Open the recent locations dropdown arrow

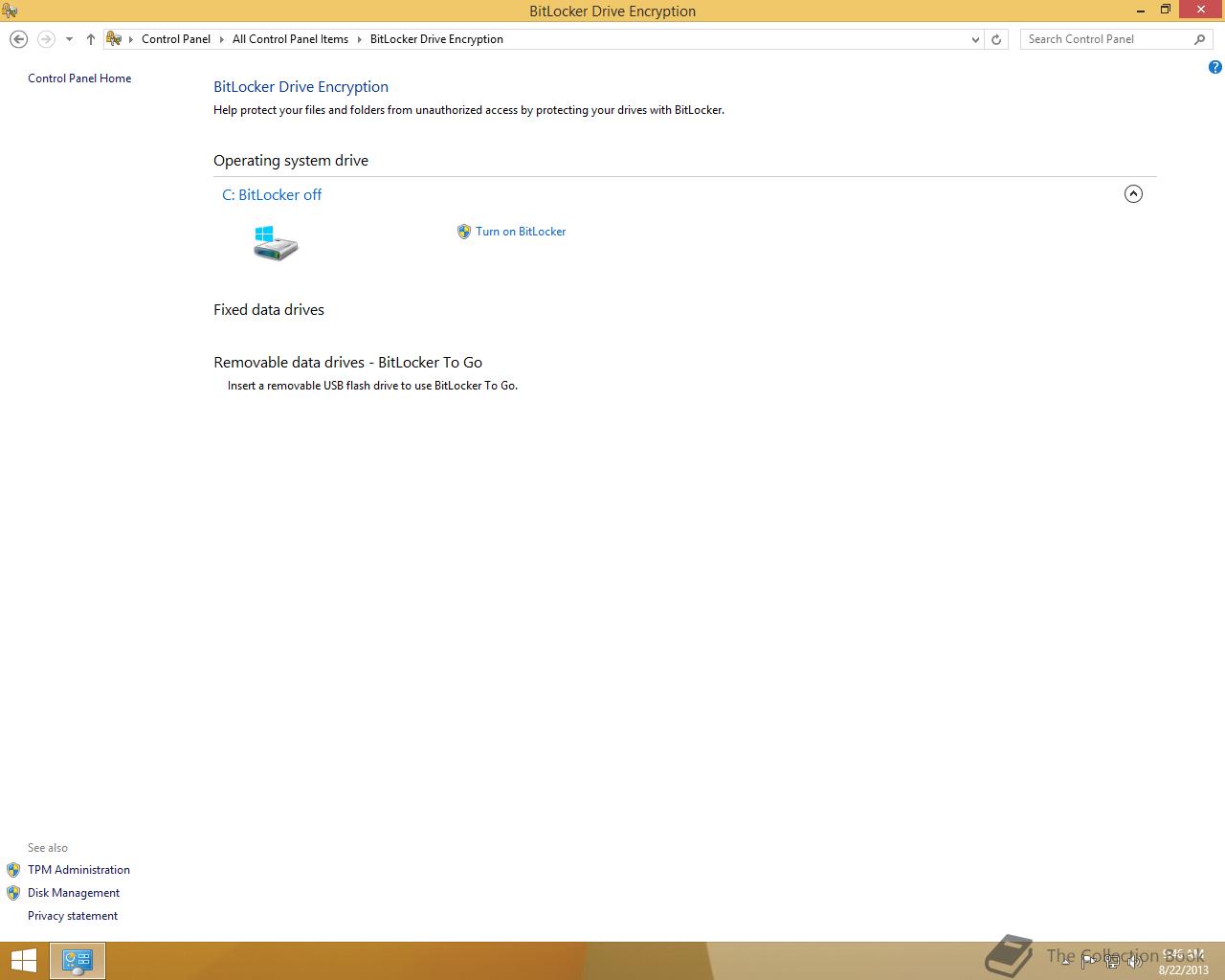point(69,39)
